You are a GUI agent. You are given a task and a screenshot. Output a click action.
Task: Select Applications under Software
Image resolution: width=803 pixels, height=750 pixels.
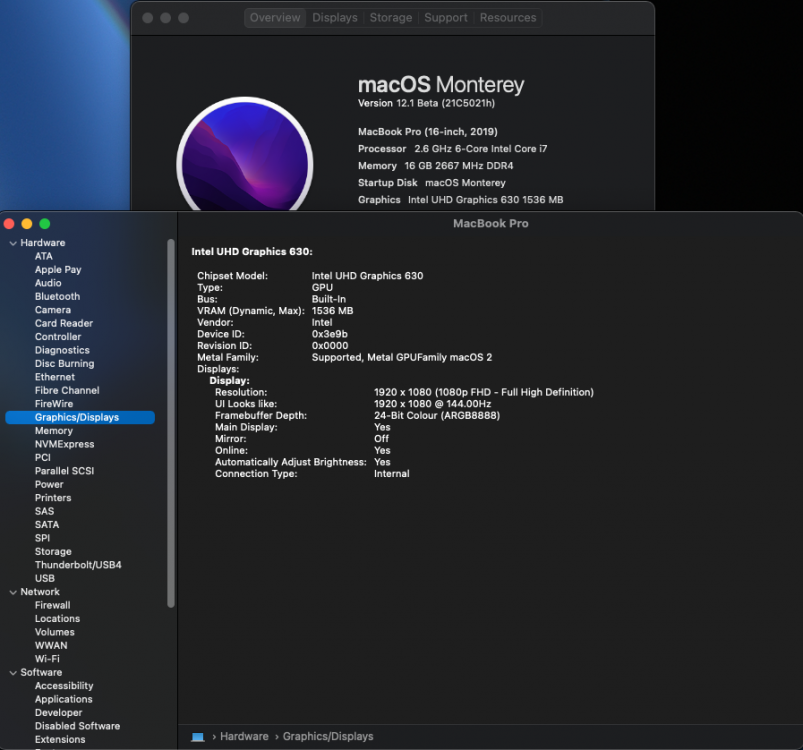point(64,699)
